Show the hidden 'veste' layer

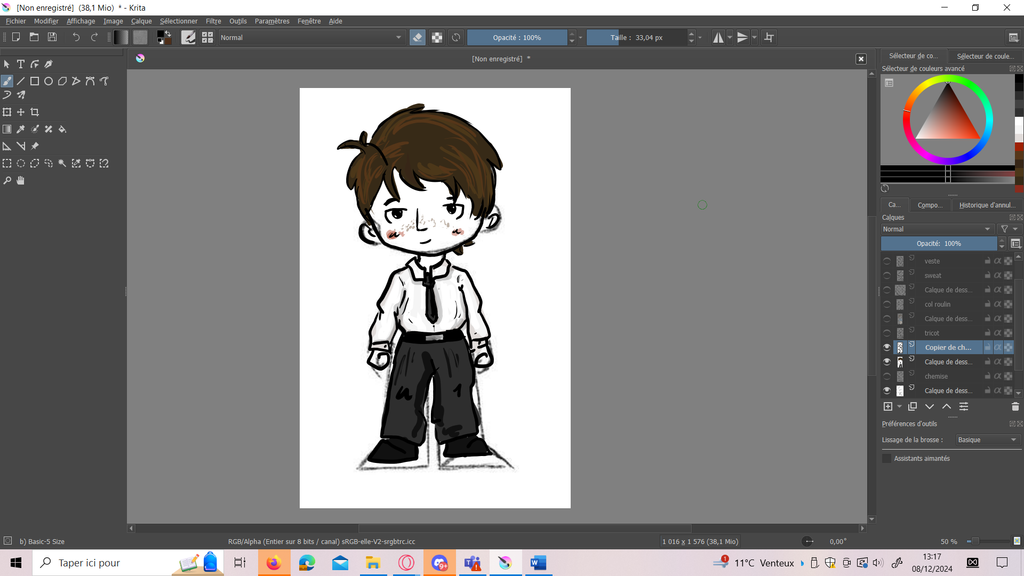[x=886, y=261]
